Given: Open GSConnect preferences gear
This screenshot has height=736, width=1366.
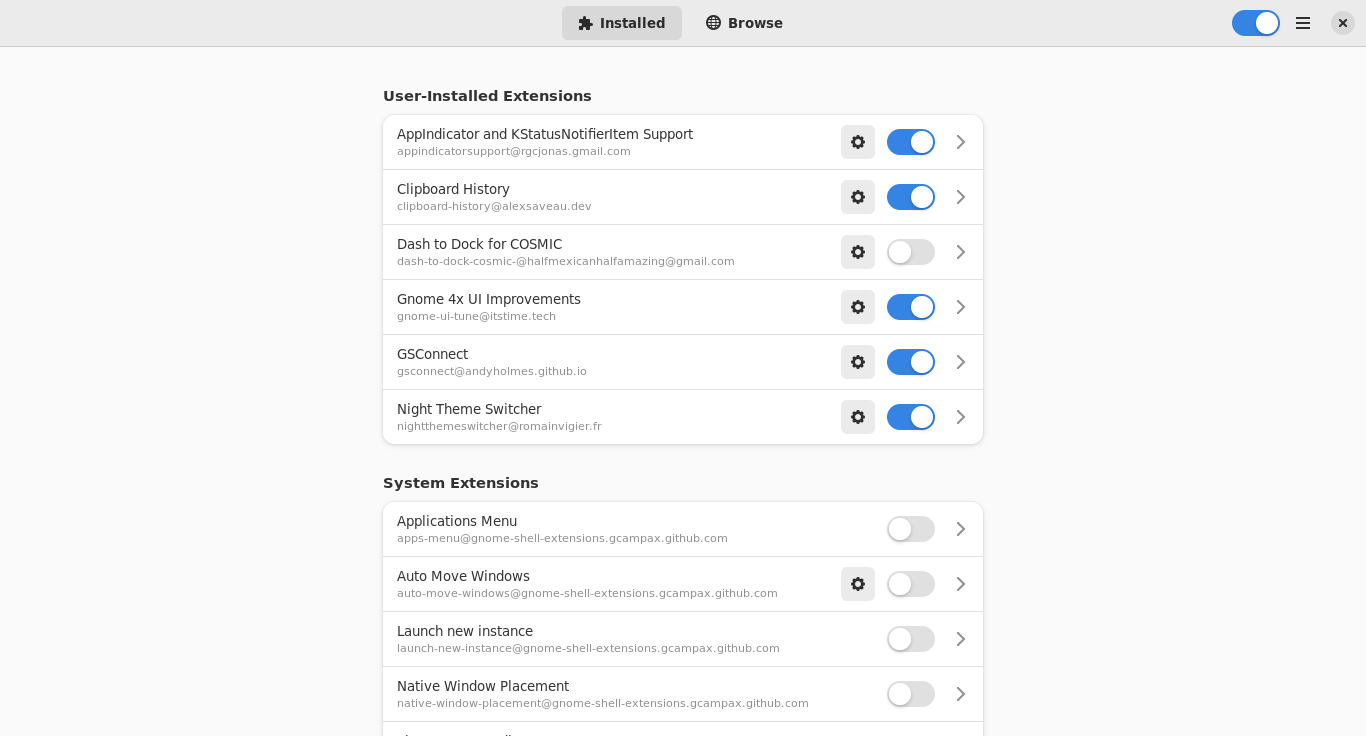Looking at the screenshot, I should pyautogui.click(x=858, y=362).
